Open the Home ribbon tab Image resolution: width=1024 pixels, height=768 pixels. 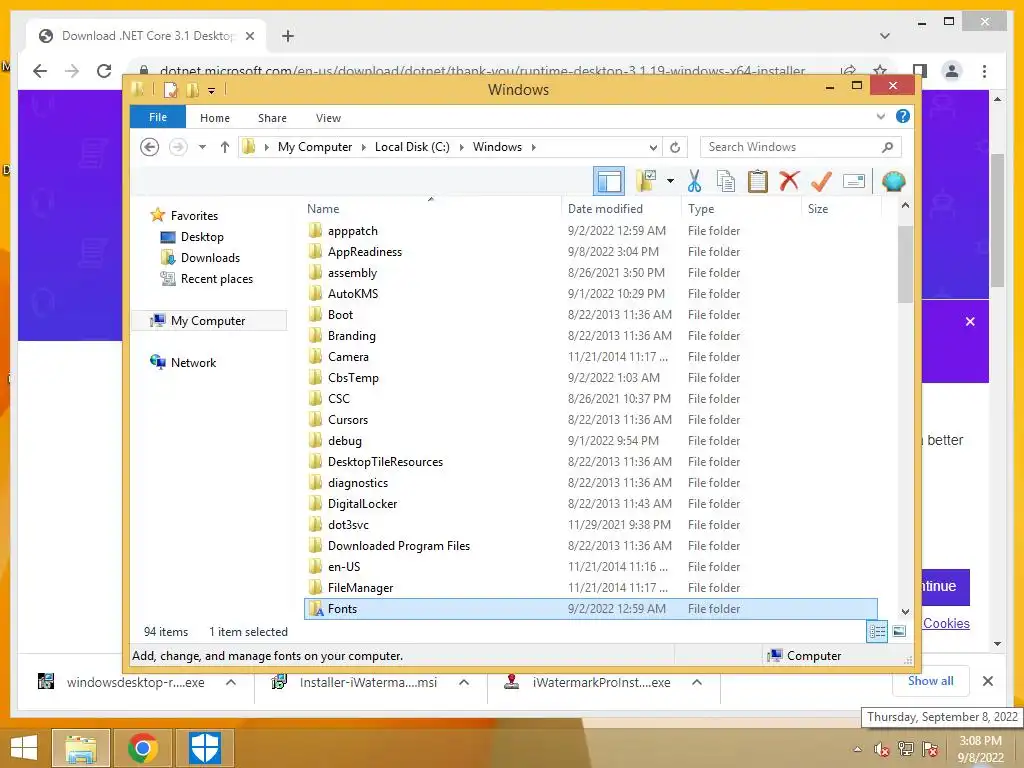click(x=215, y=118)
